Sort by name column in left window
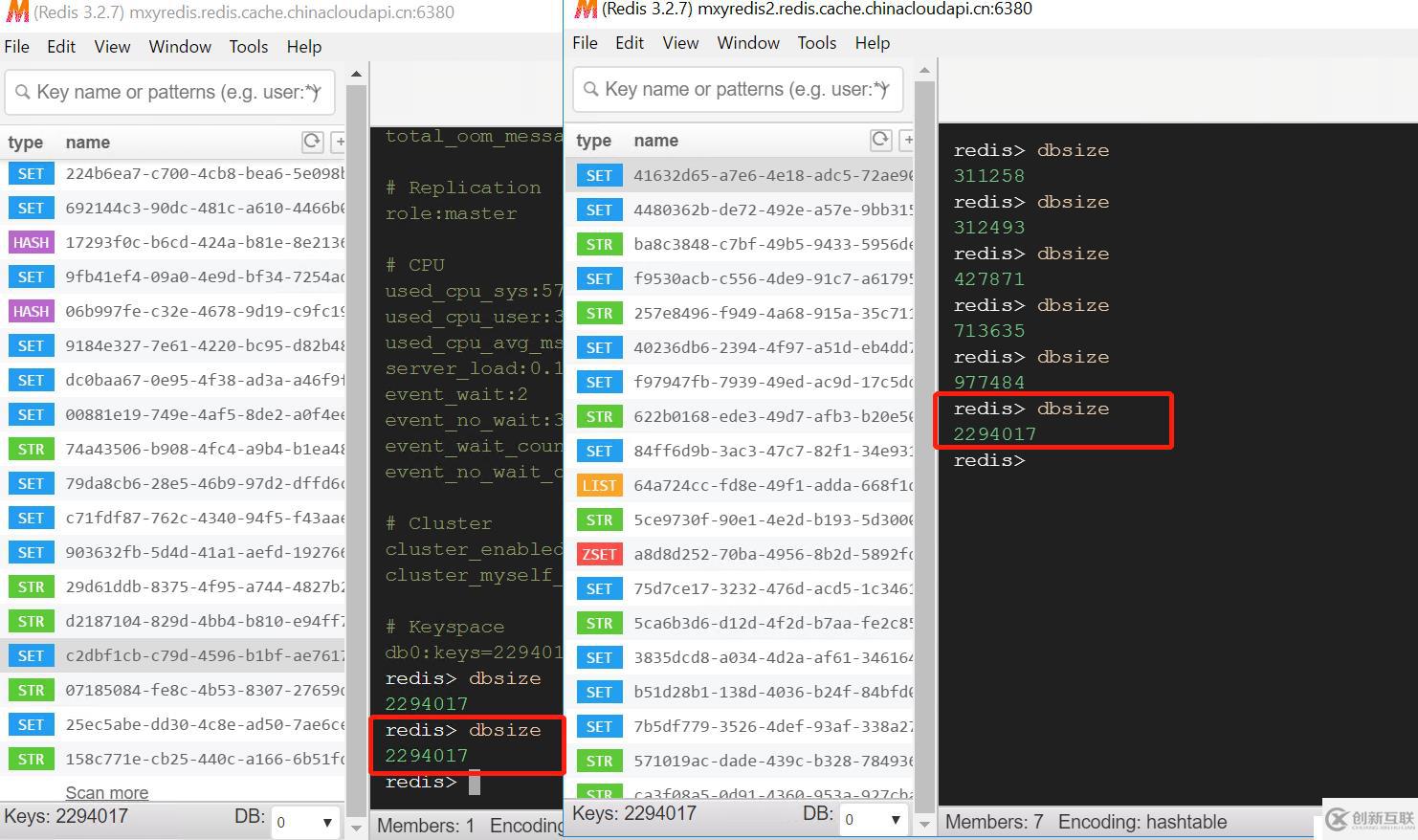Viewport: 1418px width, 840px height. click(x=88, y=143)
